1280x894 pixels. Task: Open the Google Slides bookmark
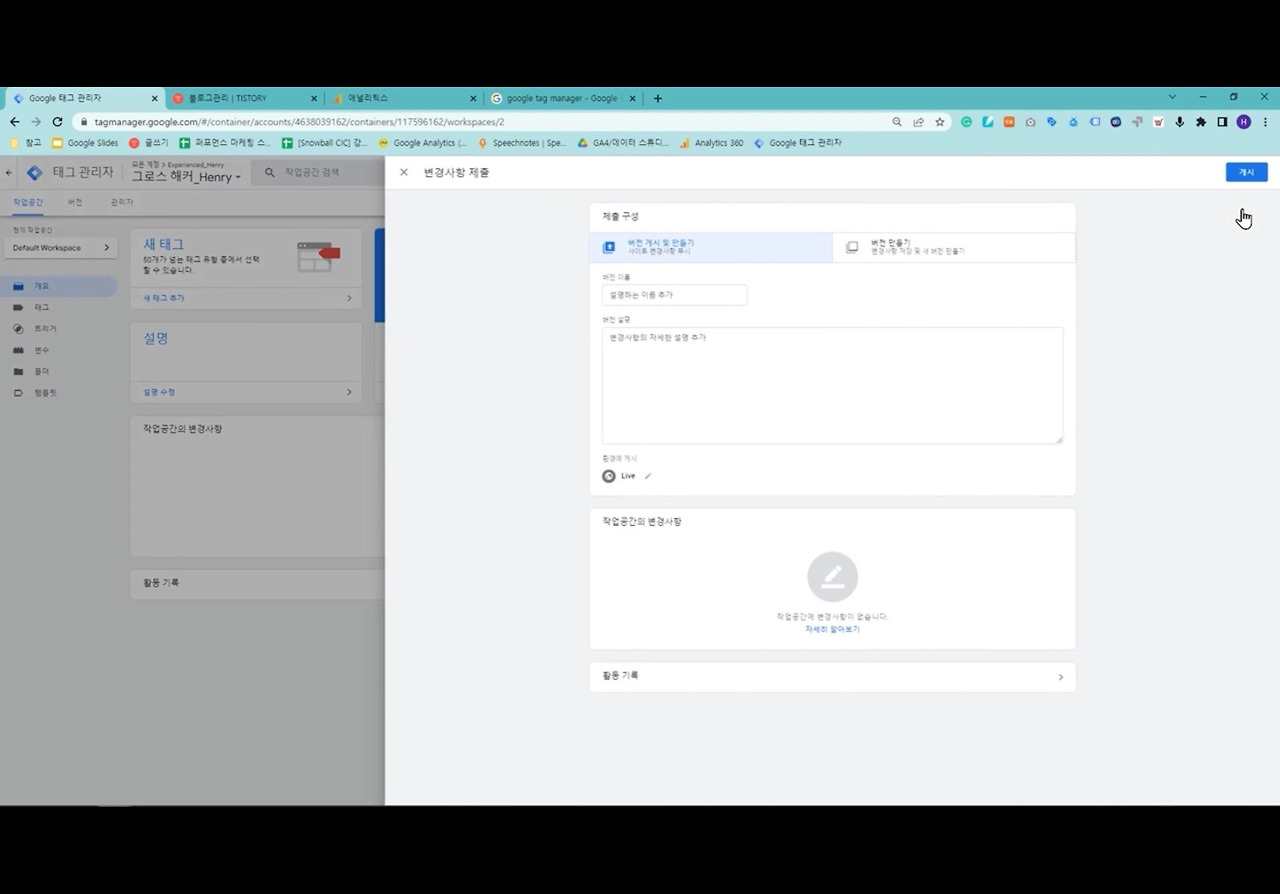pyautogui.click(x=85, y=143)
